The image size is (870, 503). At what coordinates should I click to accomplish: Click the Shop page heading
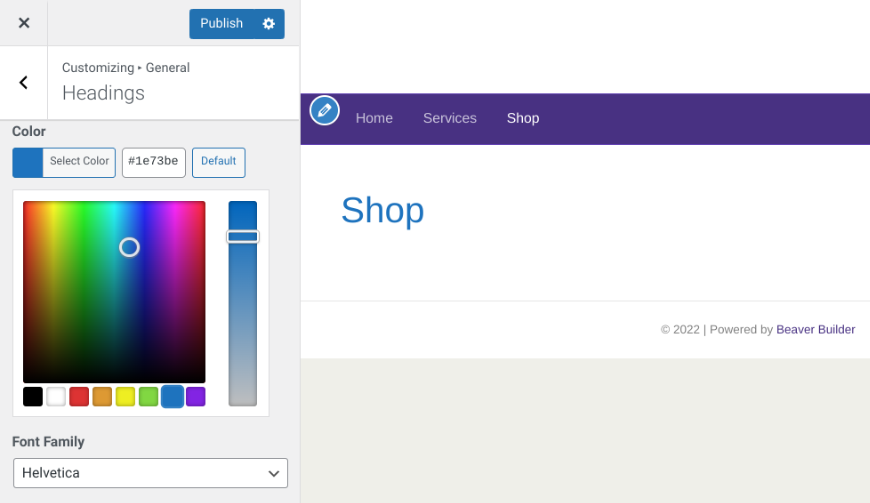(x=383, y=211)
